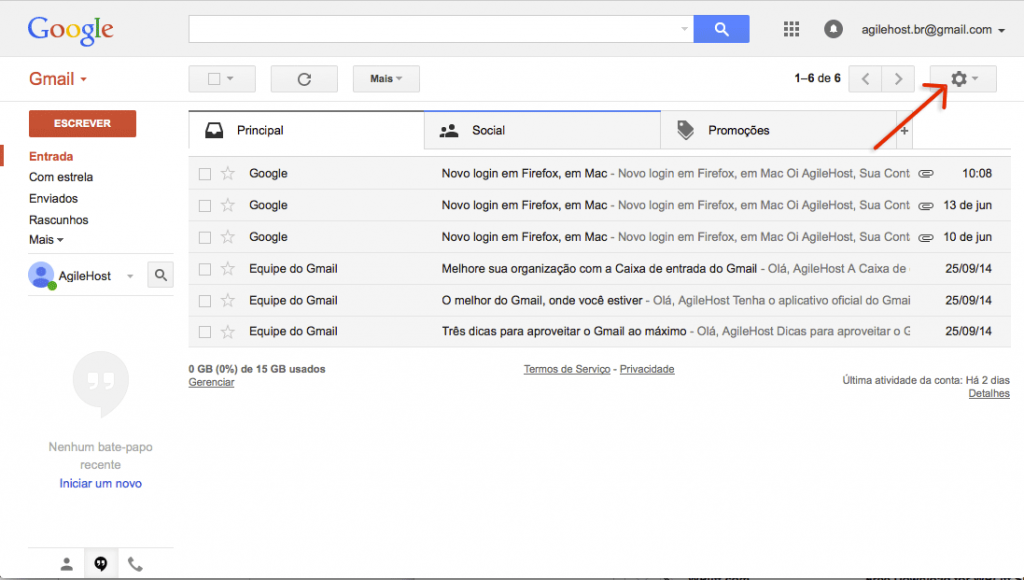Switch to the Principal tab
The height and width of the screenshot is (580, 1024).
[306, 131]
